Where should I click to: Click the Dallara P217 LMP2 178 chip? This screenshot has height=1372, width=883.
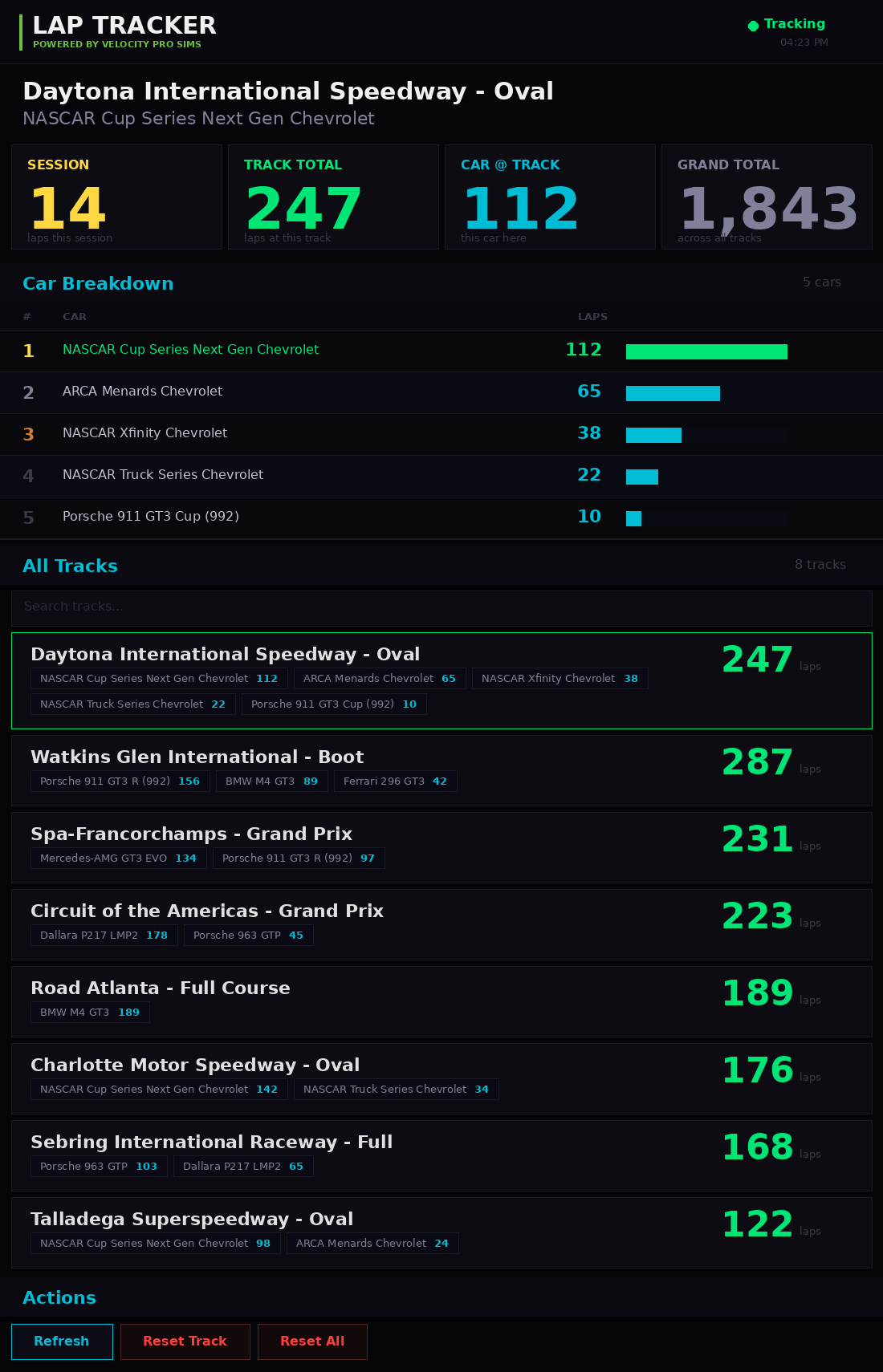104,935
